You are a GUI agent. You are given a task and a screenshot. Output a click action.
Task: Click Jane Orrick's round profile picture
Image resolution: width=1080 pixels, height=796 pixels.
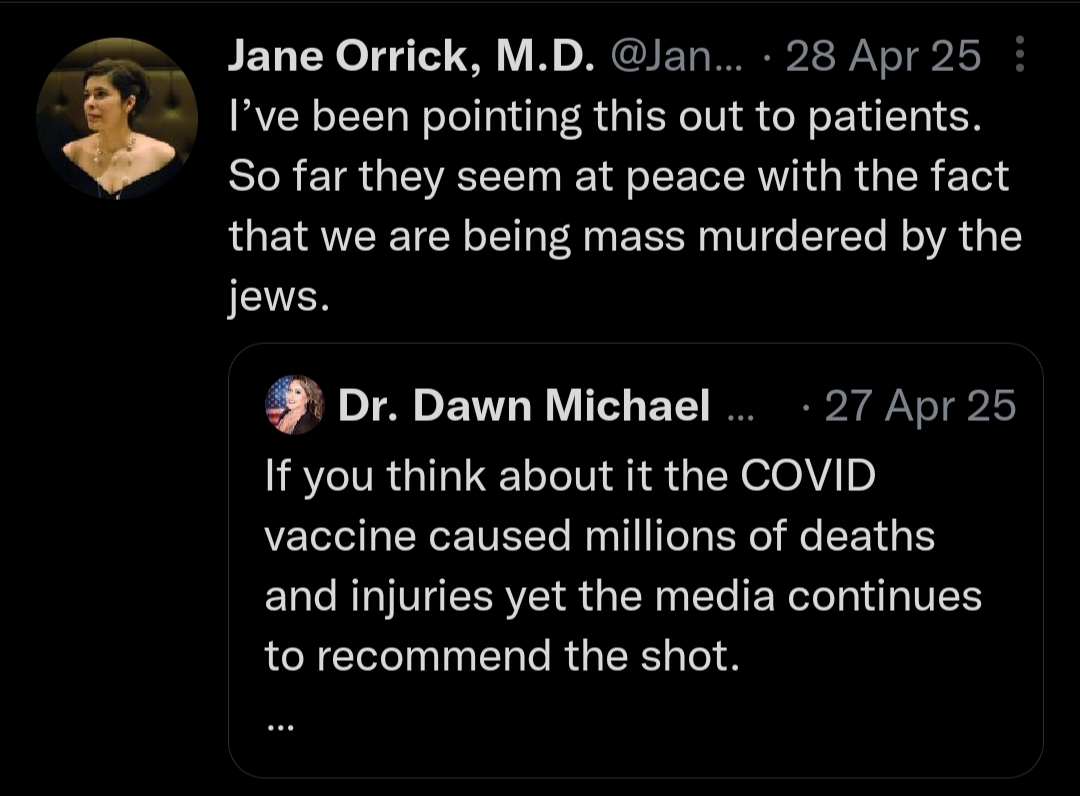click(x=116, y=118)
